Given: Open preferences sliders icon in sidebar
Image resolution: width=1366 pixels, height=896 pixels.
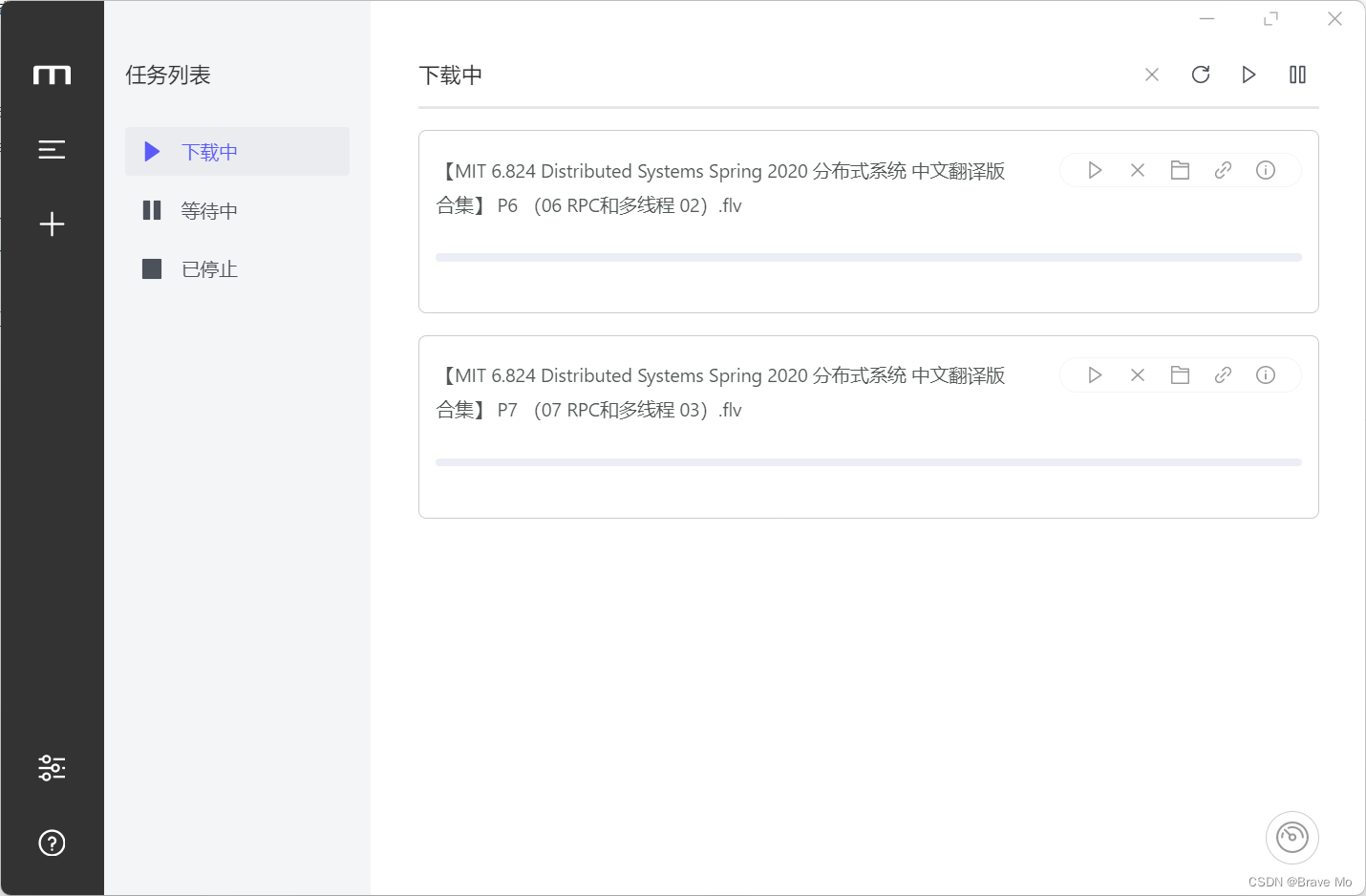Looking at the screenshot, I should point(52,767).
